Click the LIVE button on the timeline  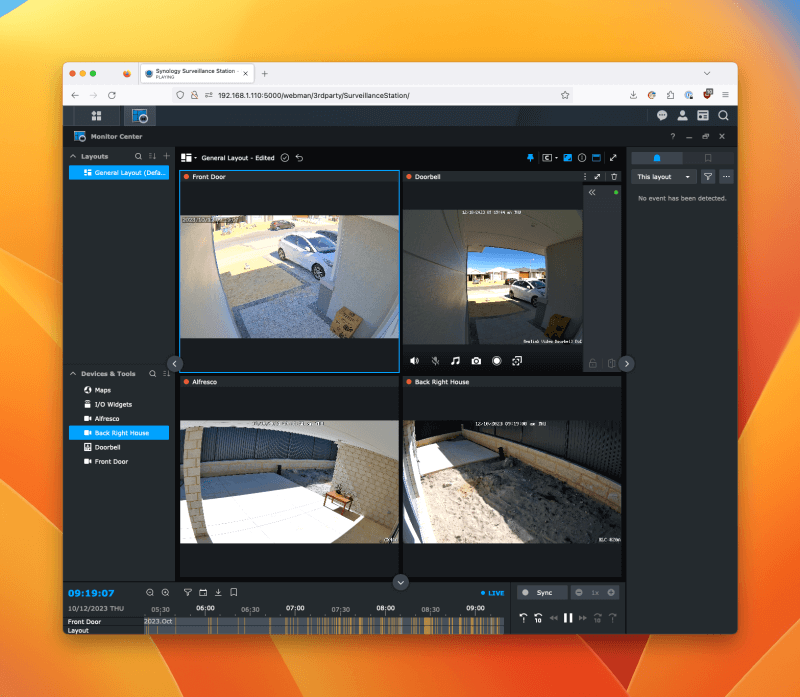pos(492,592)
